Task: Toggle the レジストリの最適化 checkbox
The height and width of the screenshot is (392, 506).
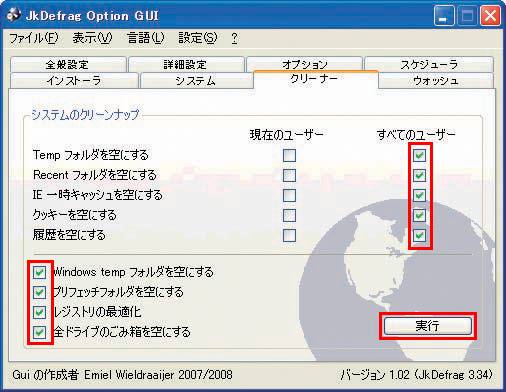Action: click(x=39, y=312)
